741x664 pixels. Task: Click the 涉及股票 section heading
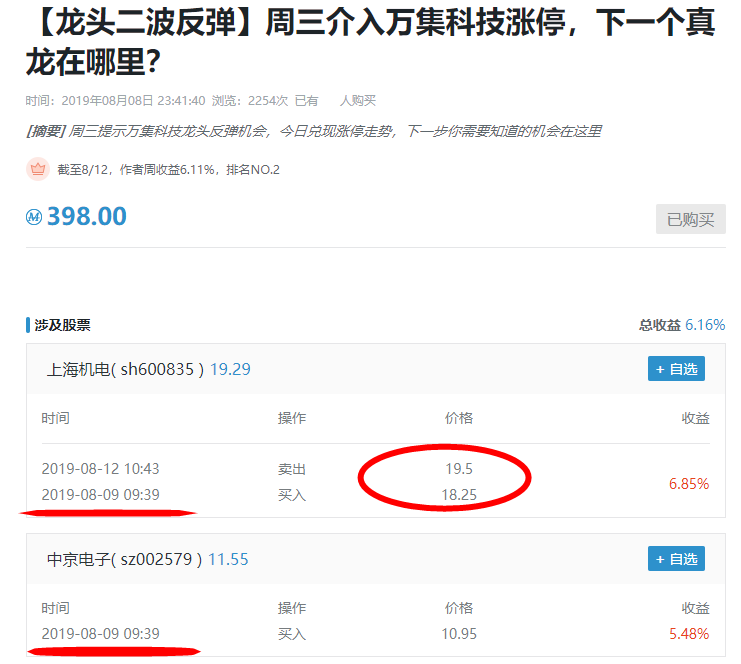62,325
